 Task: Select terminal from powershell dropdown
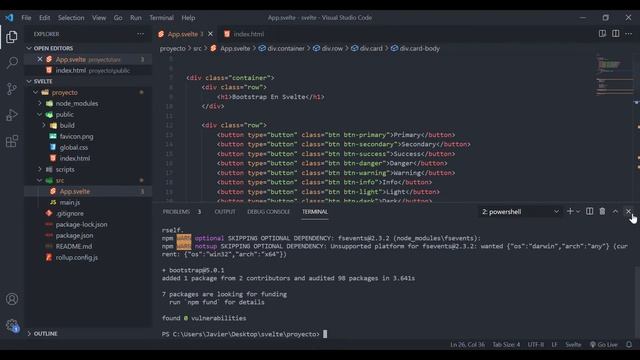tap(520, 211)
